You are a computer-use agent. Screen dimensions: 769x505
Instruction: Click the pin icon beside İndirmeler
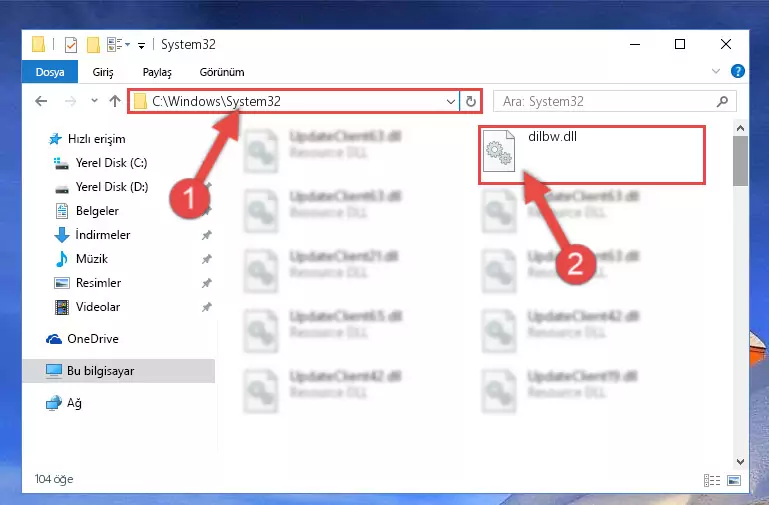tap(206, 235)
